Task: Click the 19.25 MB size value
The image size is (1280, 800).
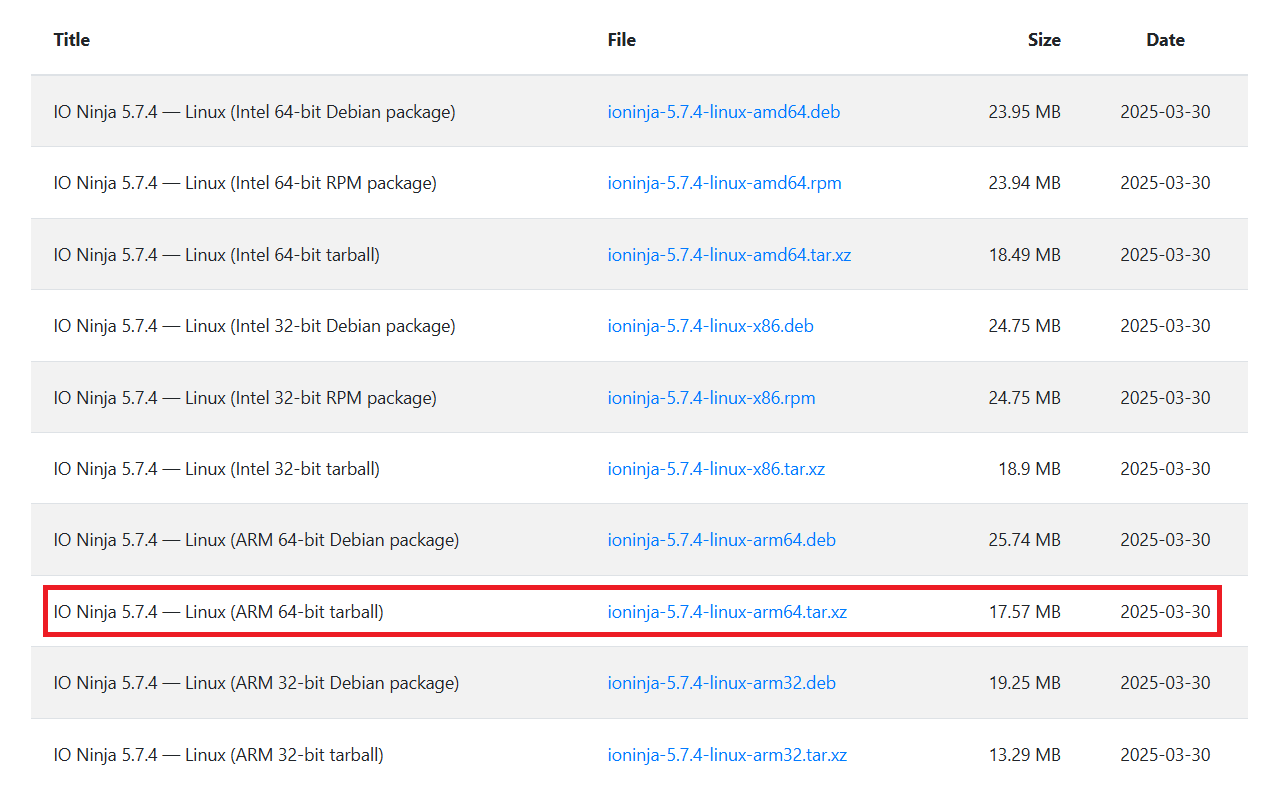Action: pyautogui.click(x=1025, y=683)
